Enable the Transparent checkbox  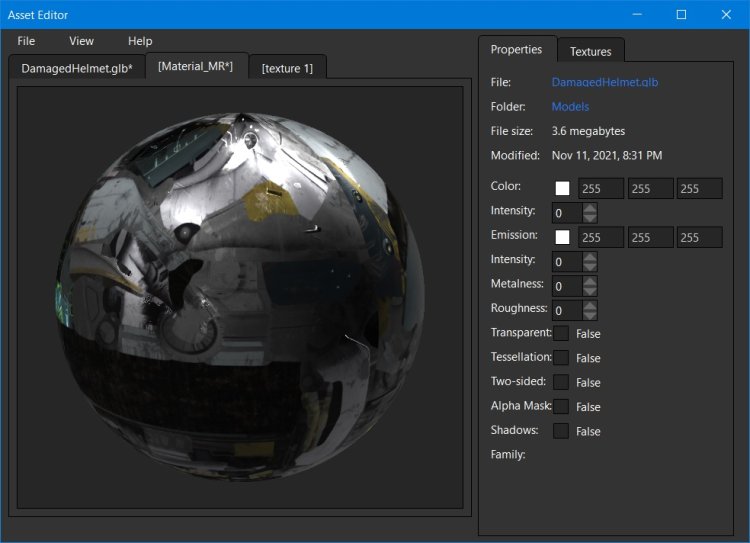(561, 333)
